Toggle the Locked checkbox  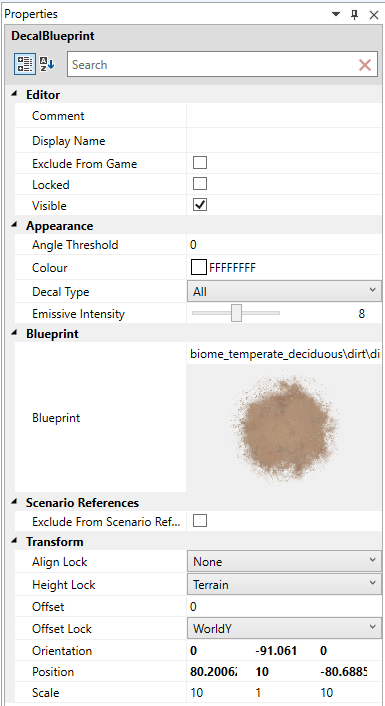(x=200, y=184)
